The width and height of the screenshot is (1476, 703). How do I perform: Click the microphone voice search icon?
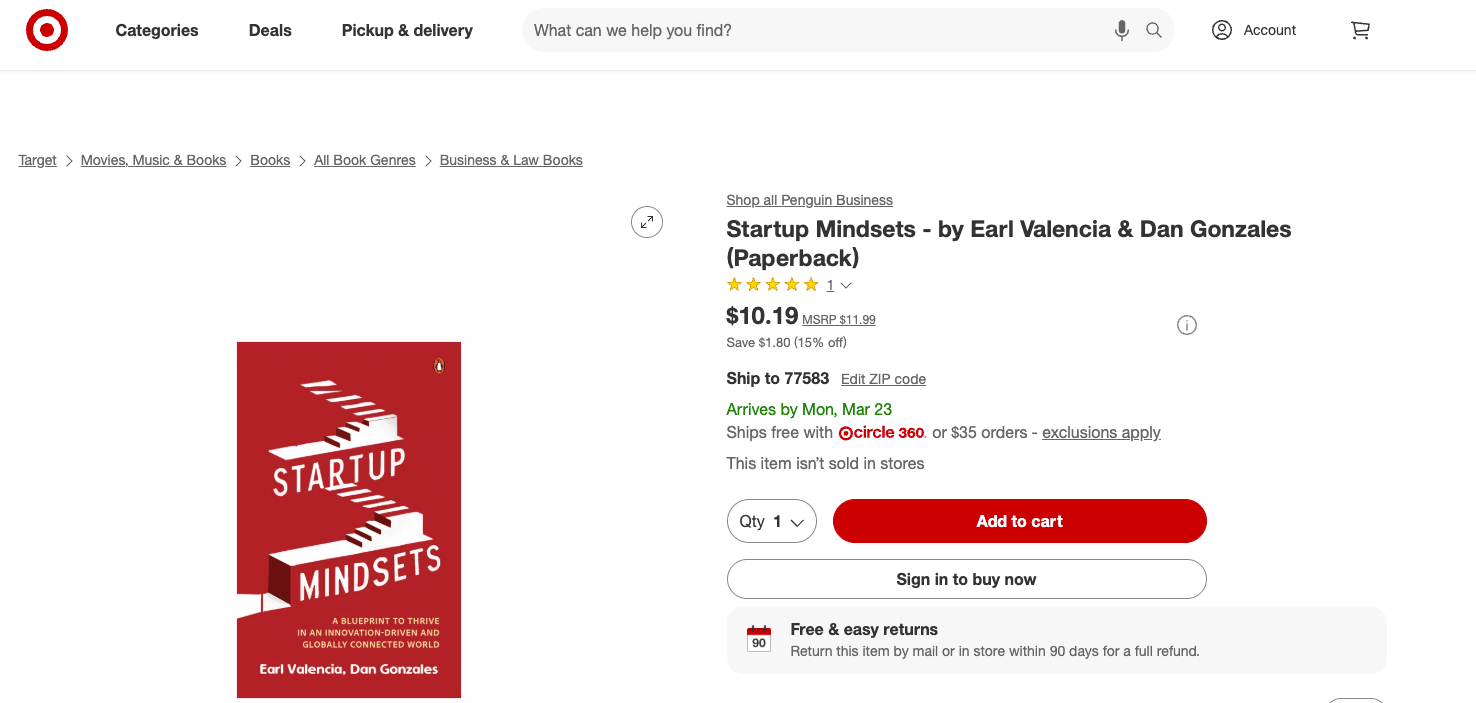tap(1122, 30)
